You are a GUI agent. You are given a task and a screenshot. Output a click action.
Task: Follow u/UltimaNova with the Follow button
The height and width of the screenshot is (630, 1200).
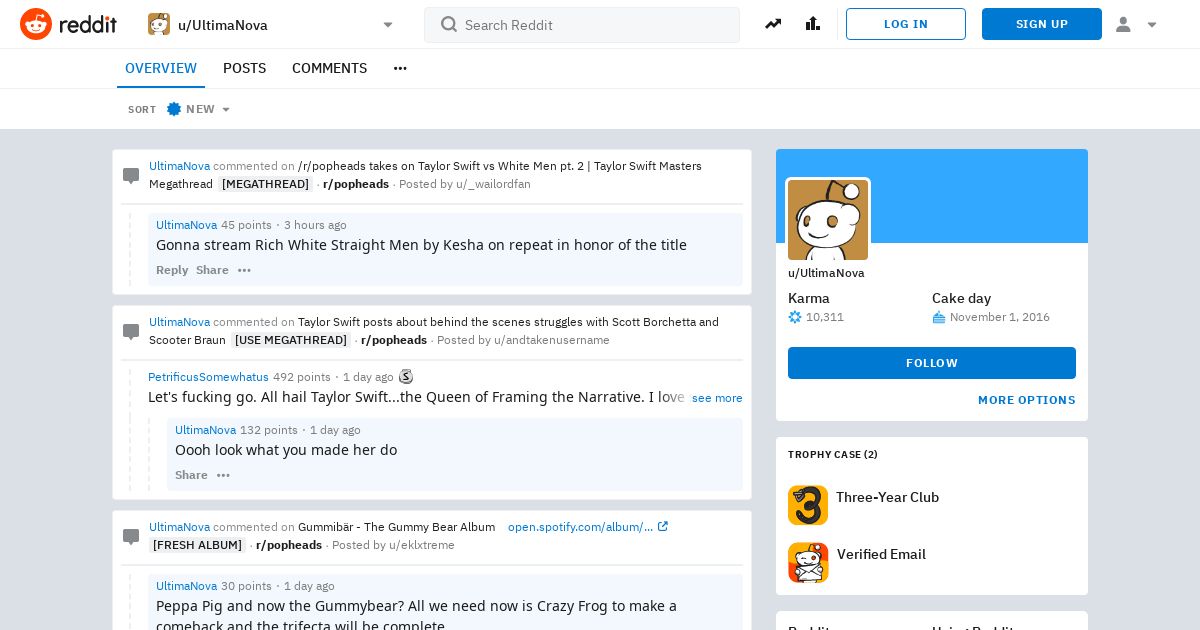point(932,363)
